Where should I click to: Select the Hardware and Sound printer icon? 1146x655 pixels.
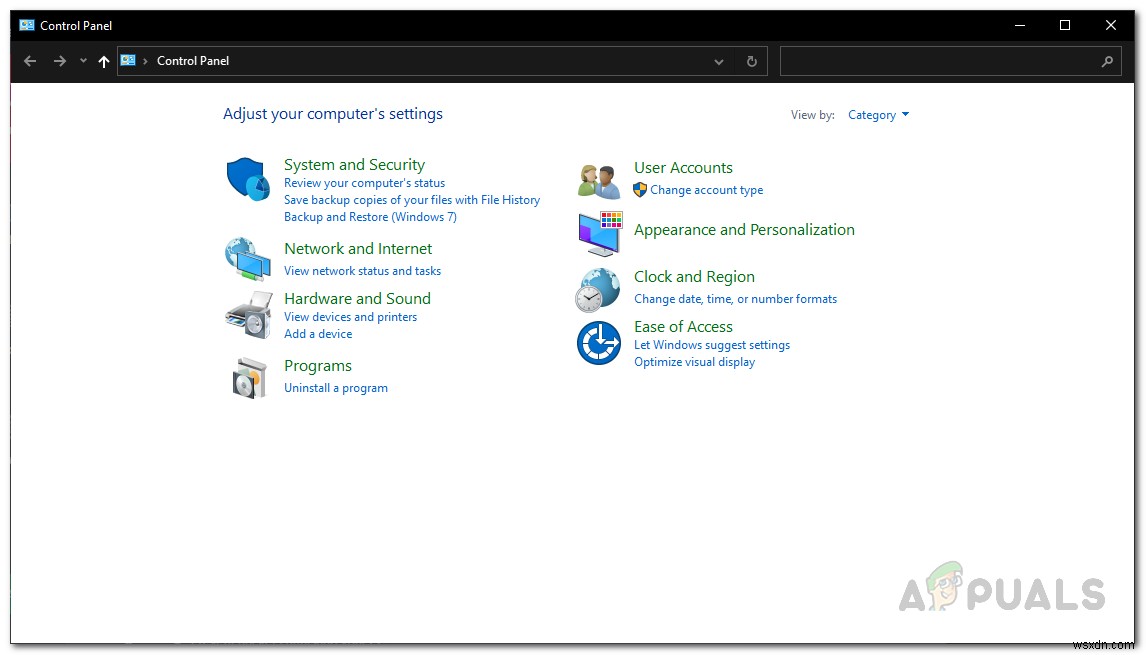click(248, 312)
